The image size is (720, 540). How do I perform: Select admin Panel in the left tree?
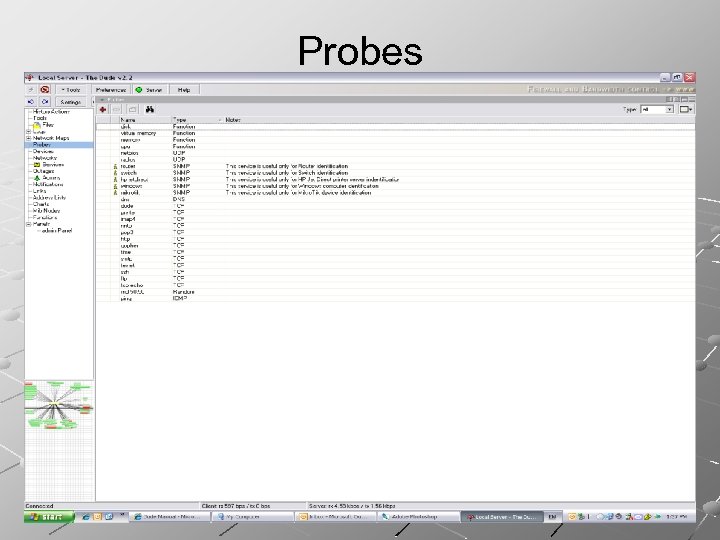(x=57, y=231)
